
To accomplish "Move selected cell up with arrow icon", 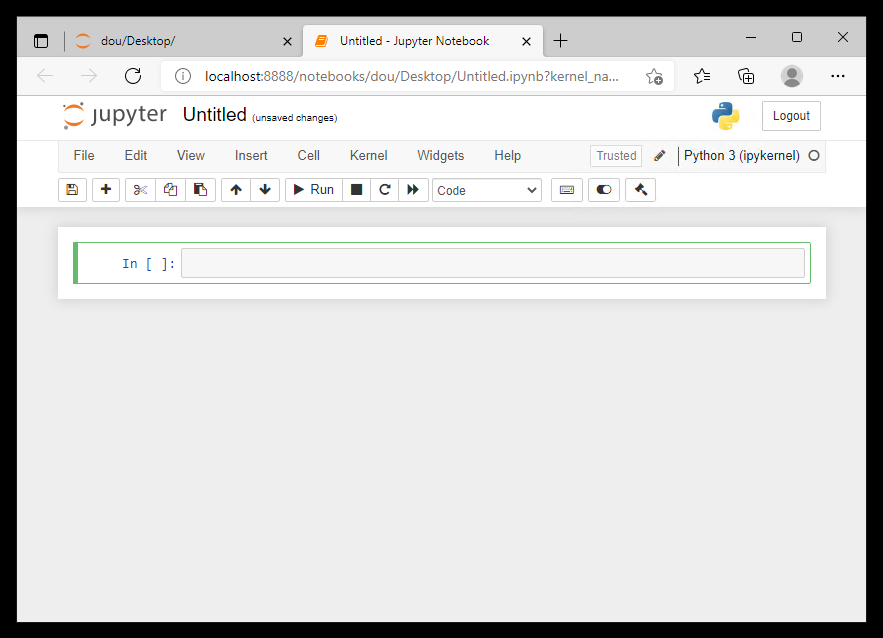I will point(236,190).
